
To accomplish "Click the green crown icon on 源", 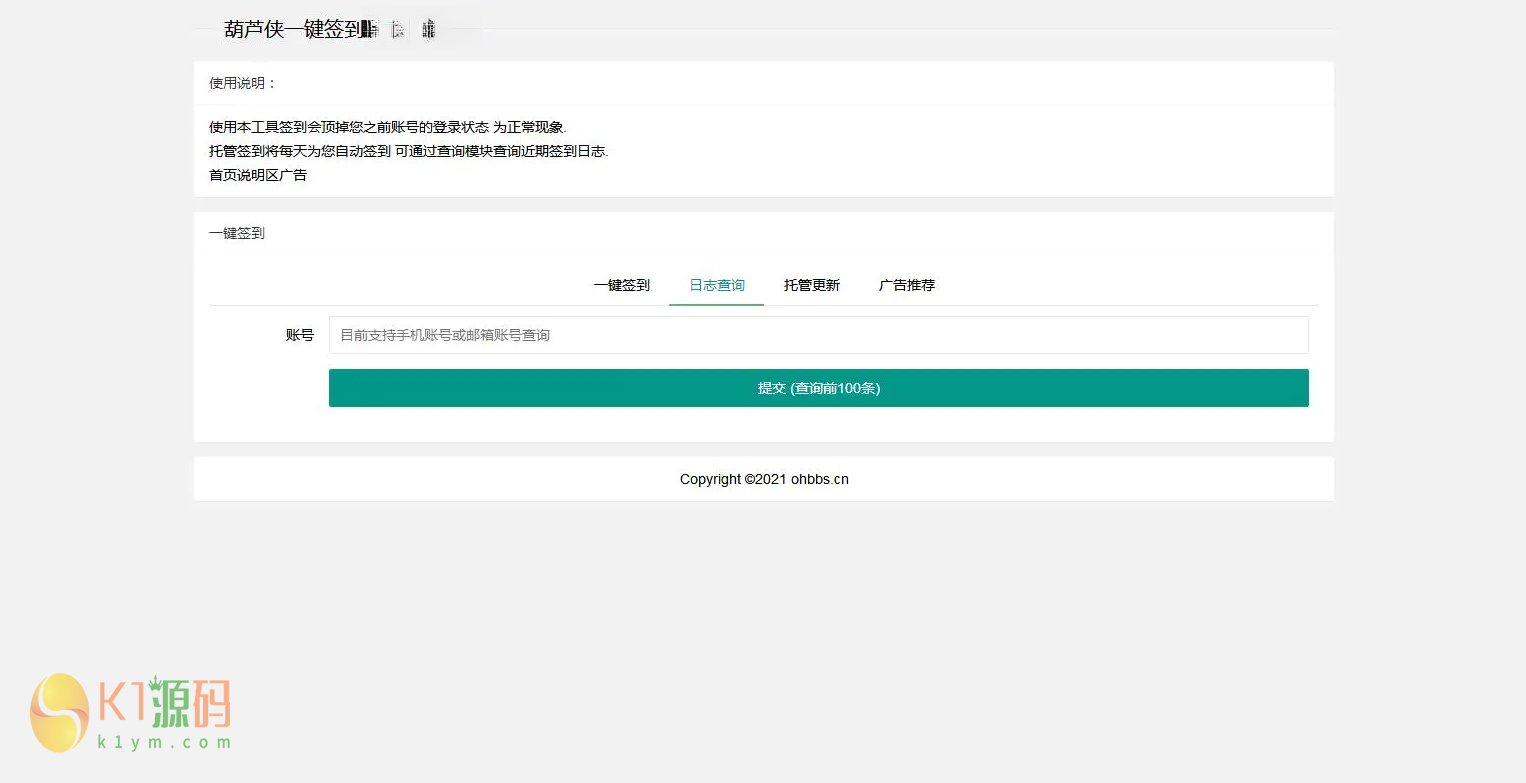I will tap(156, 683).
